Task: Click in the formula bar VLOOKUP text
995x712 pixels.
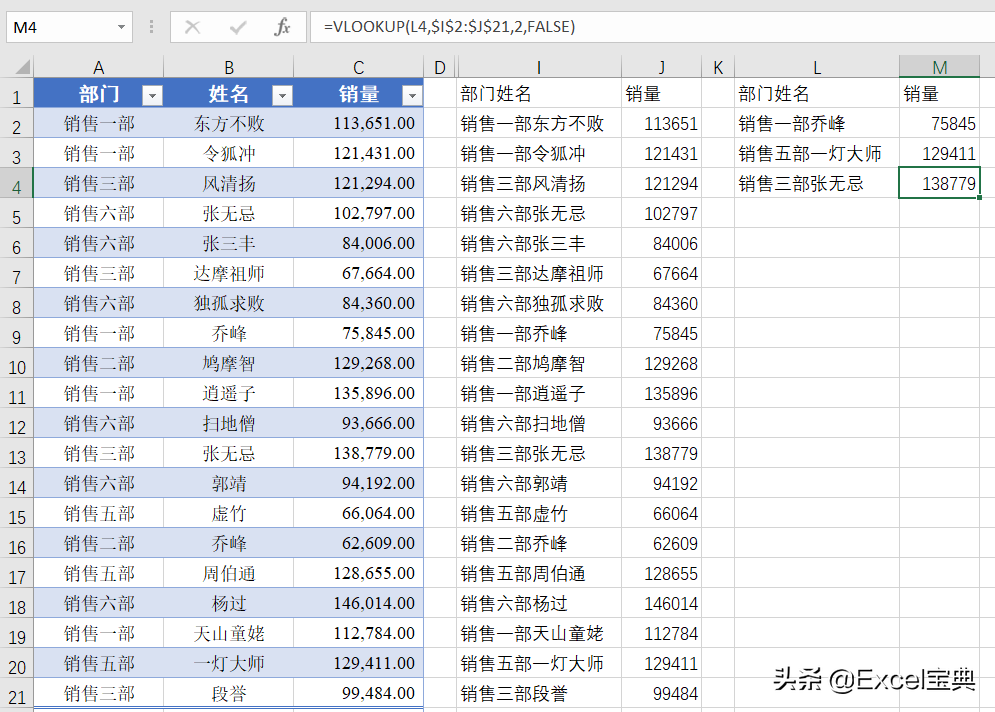Action: pos(449,27)
